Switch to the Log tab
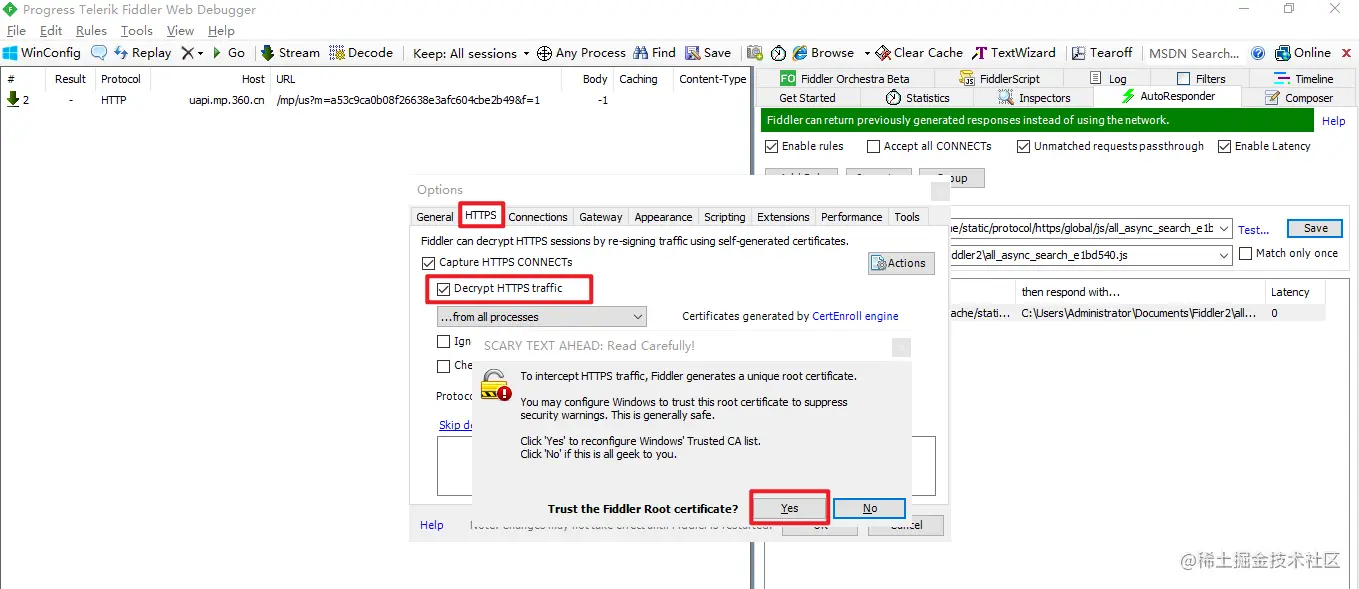This screenshot has height=589, width=1359. 1107,78
